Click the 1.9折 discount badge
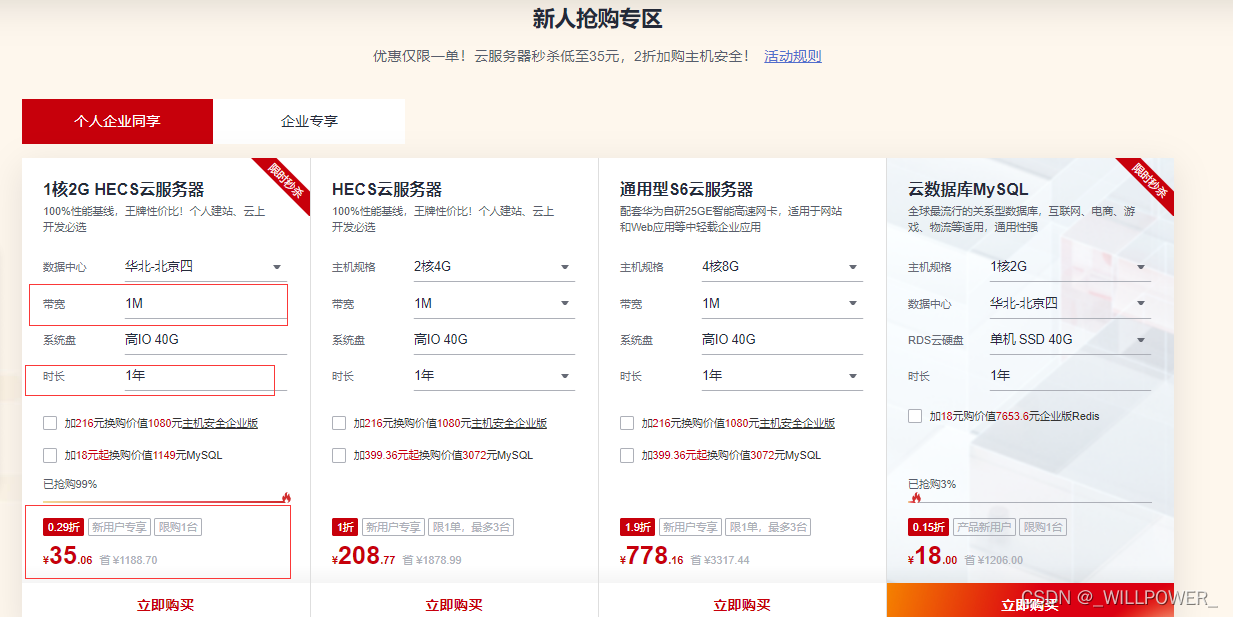This screenshot has height=617, width=1233. coord(636,527)
